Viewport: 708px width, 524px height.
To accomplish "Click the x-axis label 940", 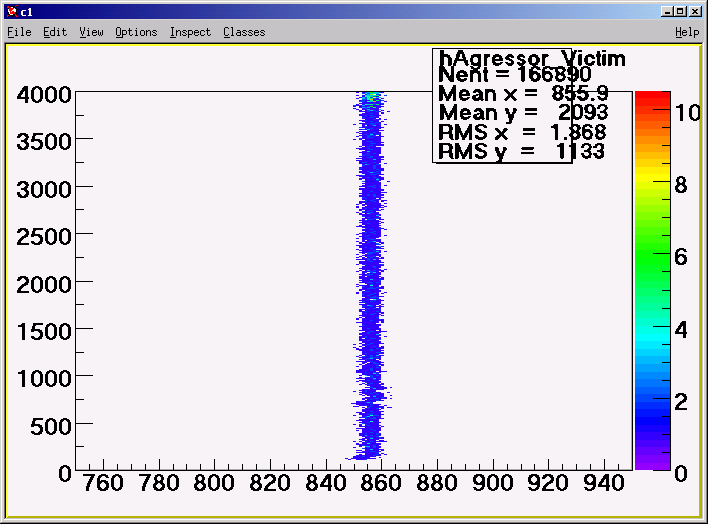I will click(x=604, y=483).
